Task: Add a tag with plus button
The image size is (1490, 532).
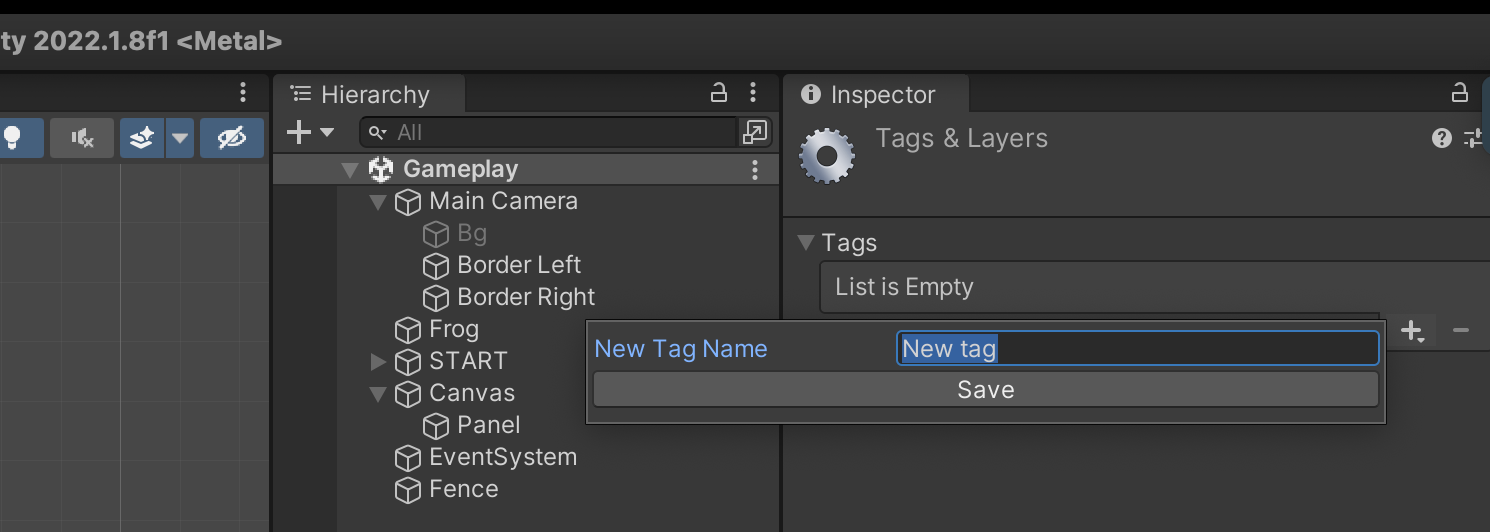Action: pyautogui.click(x=1412, y=330)
